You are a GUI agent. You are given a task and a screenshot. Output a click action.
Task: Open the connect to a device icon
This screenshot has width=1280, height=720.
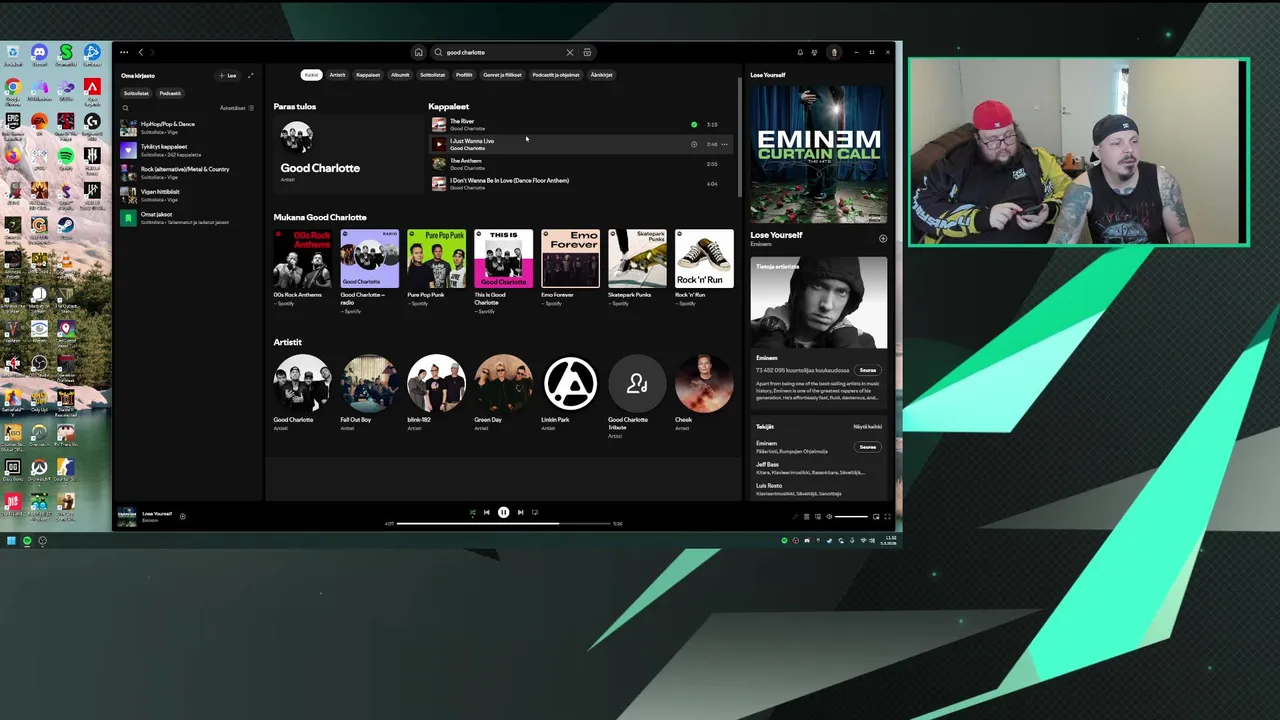[818, 517]
